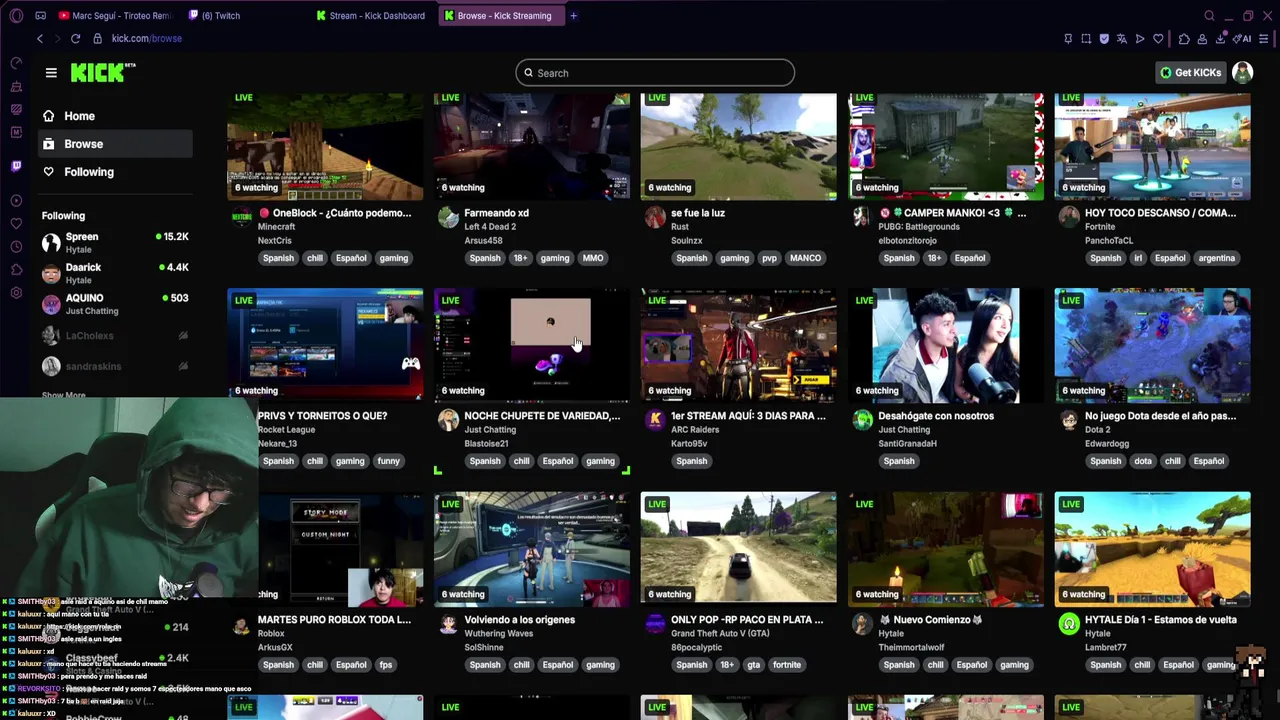Open the 'se fue la luz' Rust thumbnail
The image size is (1280, 720).
pyautogui.click(x=739, y=146)
